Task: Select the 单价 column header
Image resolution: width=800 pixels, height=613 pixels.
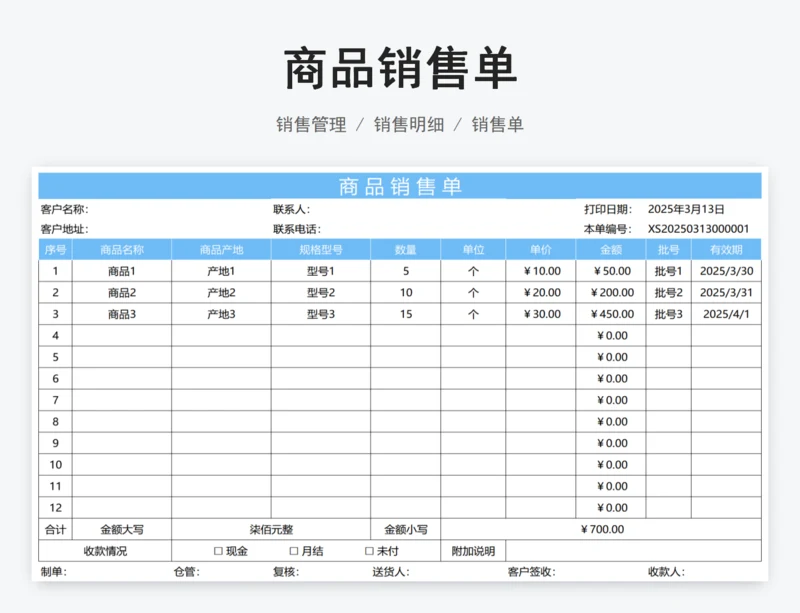Action: 541,250
